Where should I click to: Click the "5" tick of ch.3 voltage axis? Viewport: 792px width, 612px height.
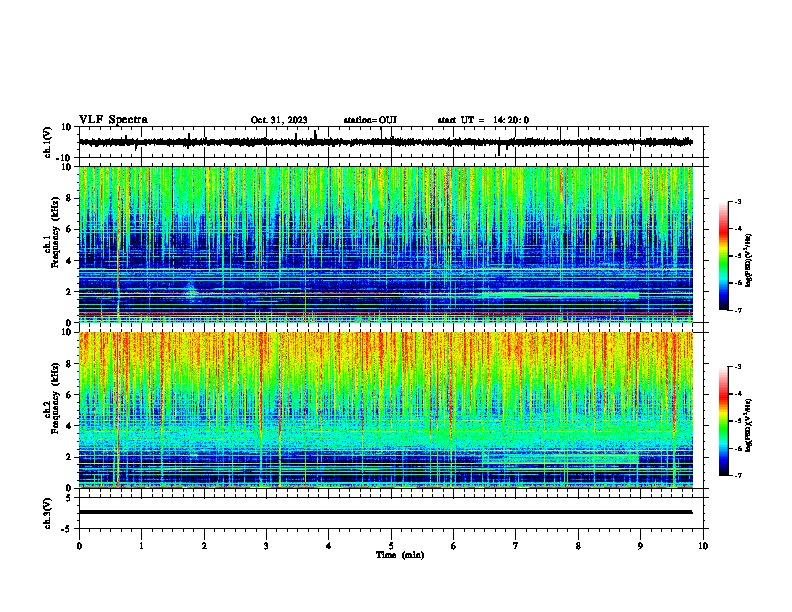click(70, 498)
